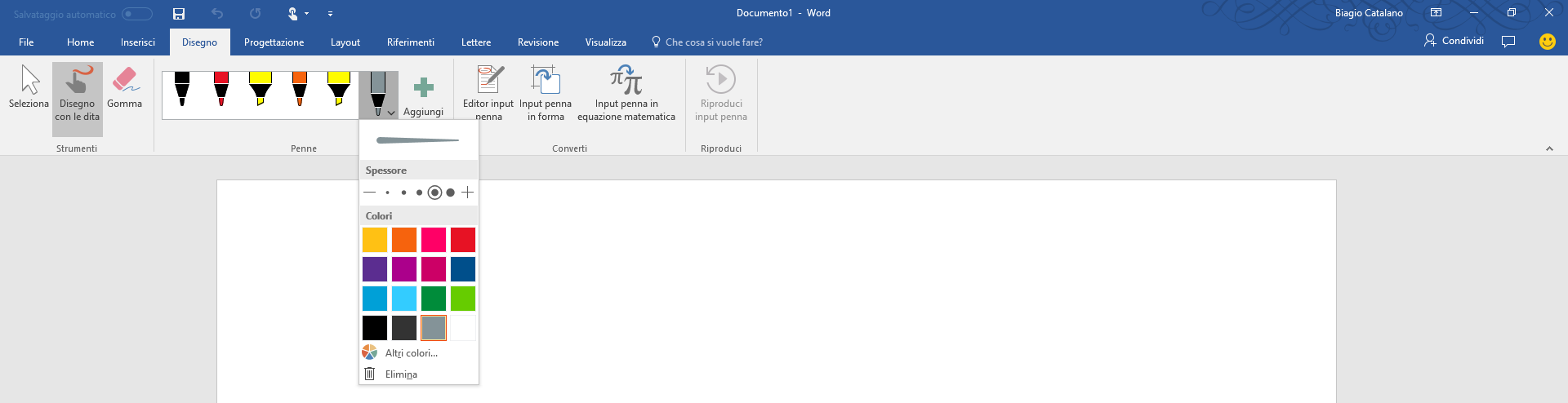Open the gray pen's dropdown arrow
This screenshot has height=403, width=1568.
coord(392,113)
